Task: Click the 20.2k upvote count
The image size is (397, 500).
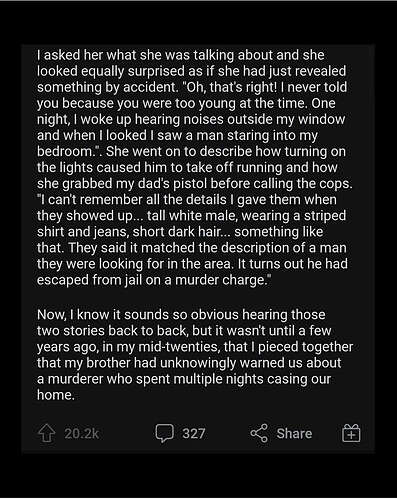Action: tap(82, 434)
